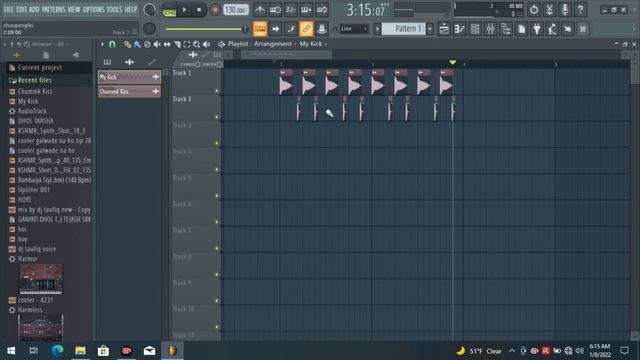Image resolution: width=640 pixels, height=360 pixels.
Task: Open the Playlist view icon
Action: (444, 29)
